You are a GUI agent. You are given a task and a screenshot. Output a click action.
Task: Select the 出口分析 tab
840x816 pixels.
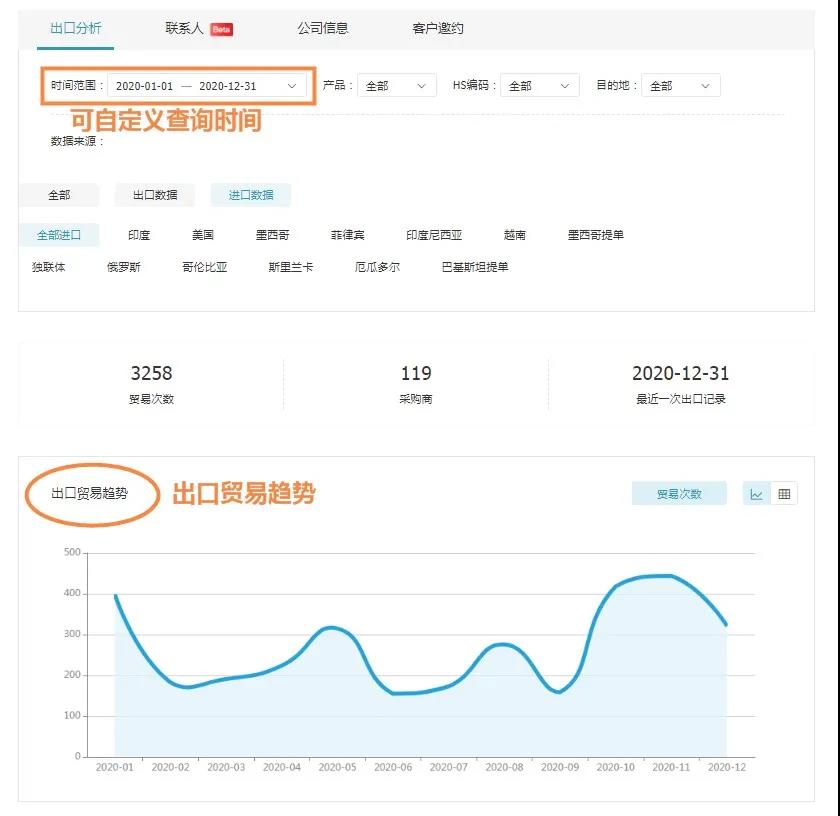pos(76,28)
